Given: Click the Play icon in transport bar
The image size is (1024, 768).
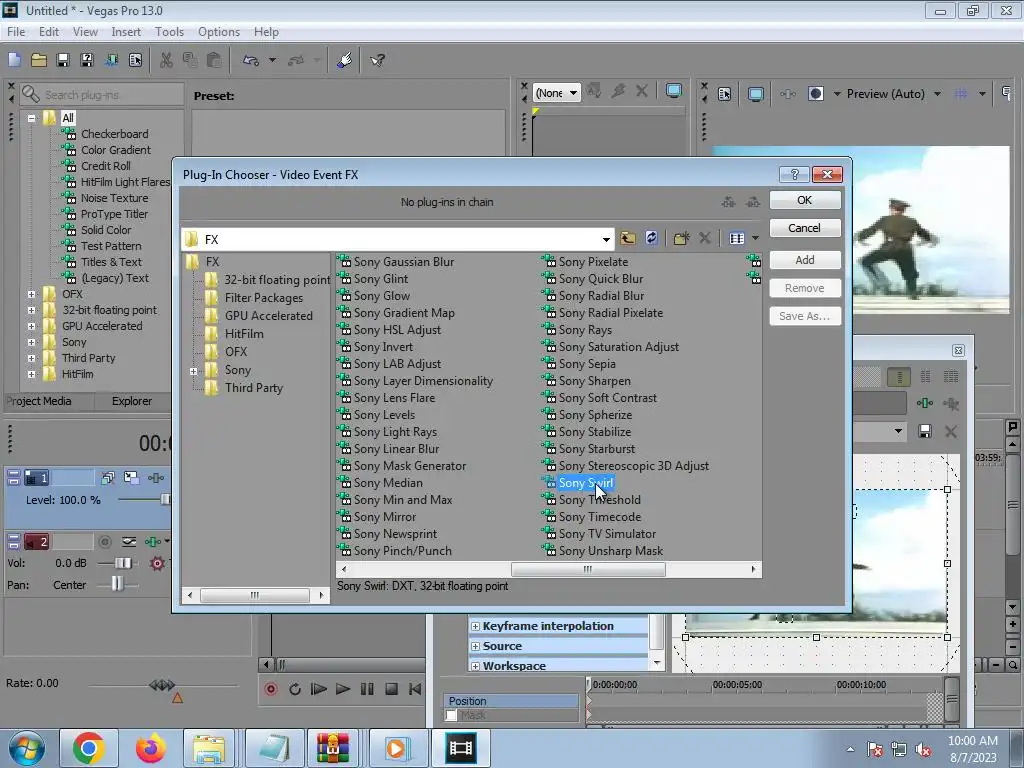Looking at the screenshot, I should [343, 689].
